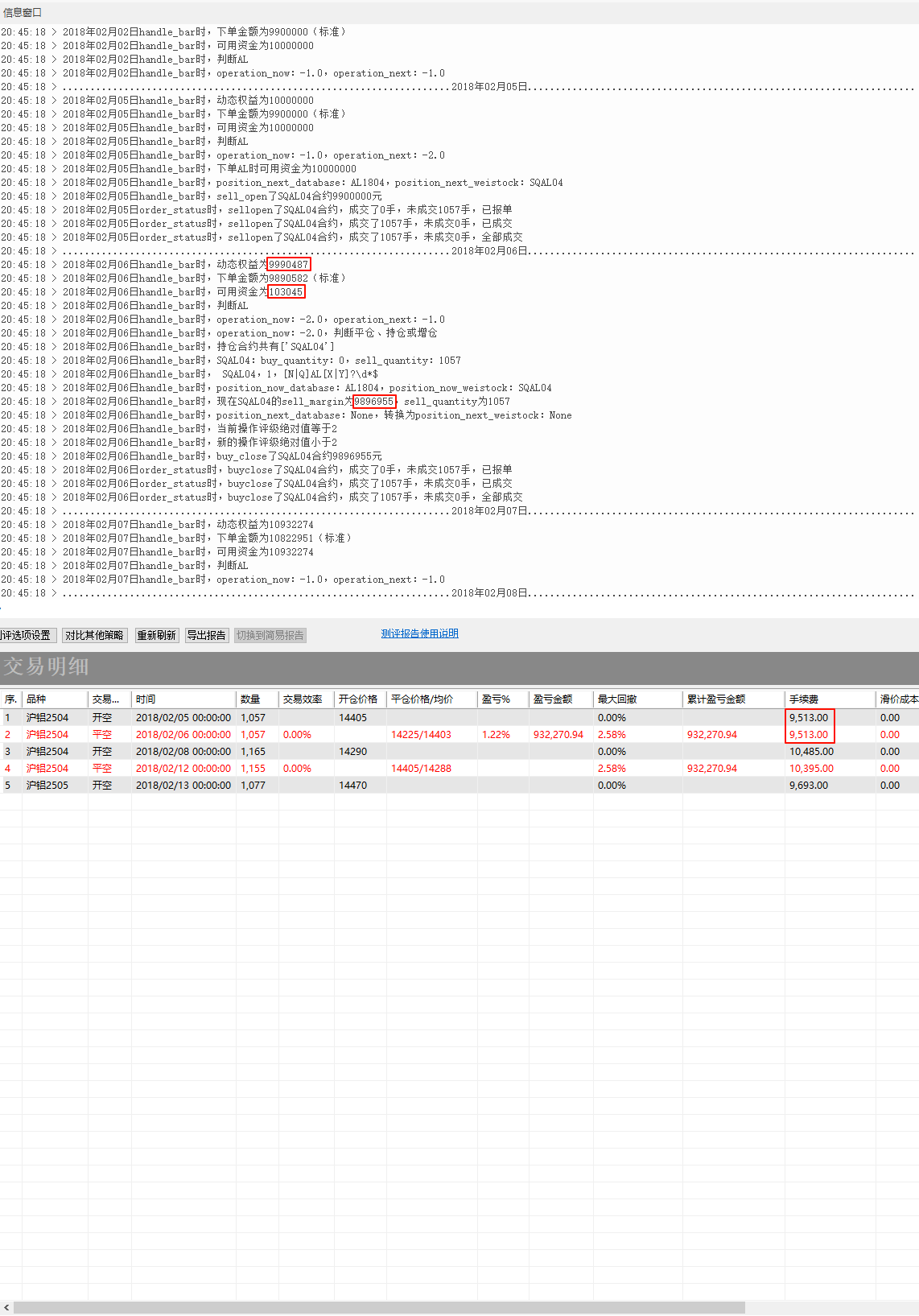Open the 测评报告使用说明 link
The width and height of the screenshot is (919, 1316).
(x=419, y=633)
